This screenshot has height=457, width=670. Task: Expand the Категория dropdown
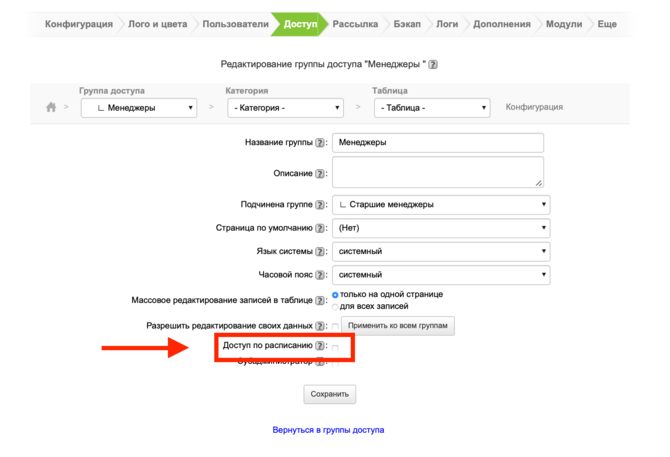[285, 108]
